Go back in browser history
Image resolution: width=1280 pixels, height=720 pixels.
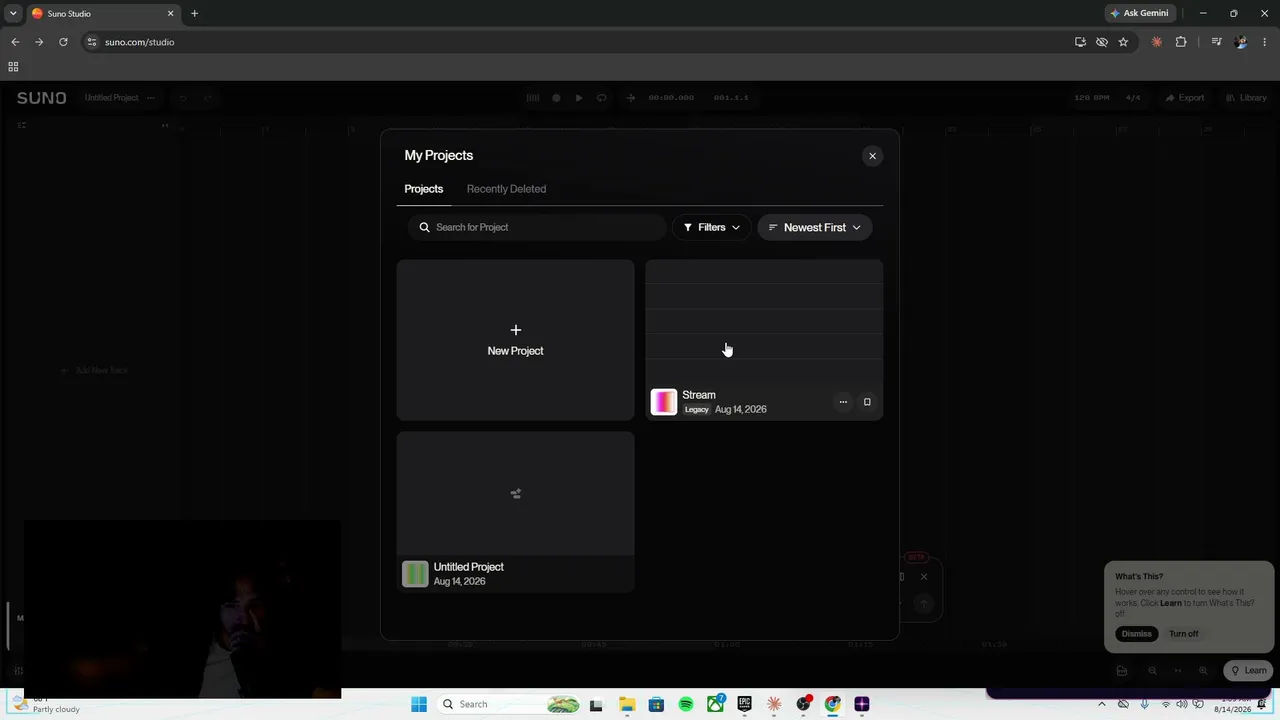(x=15, y=42)
